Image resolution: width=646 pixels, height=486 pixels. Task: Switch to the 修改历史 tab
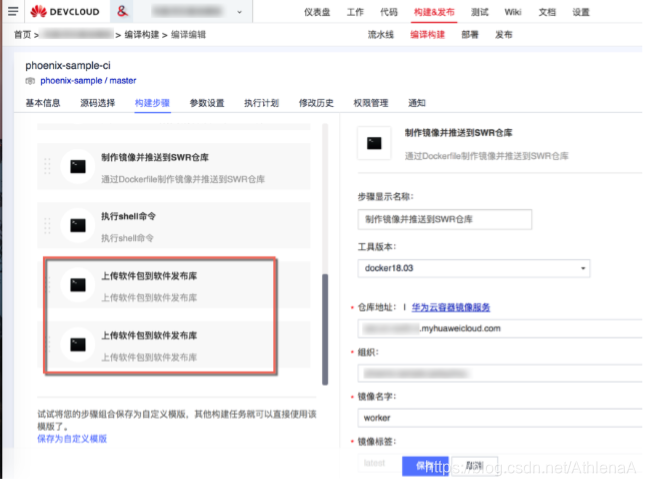click(x=316, y=103)
